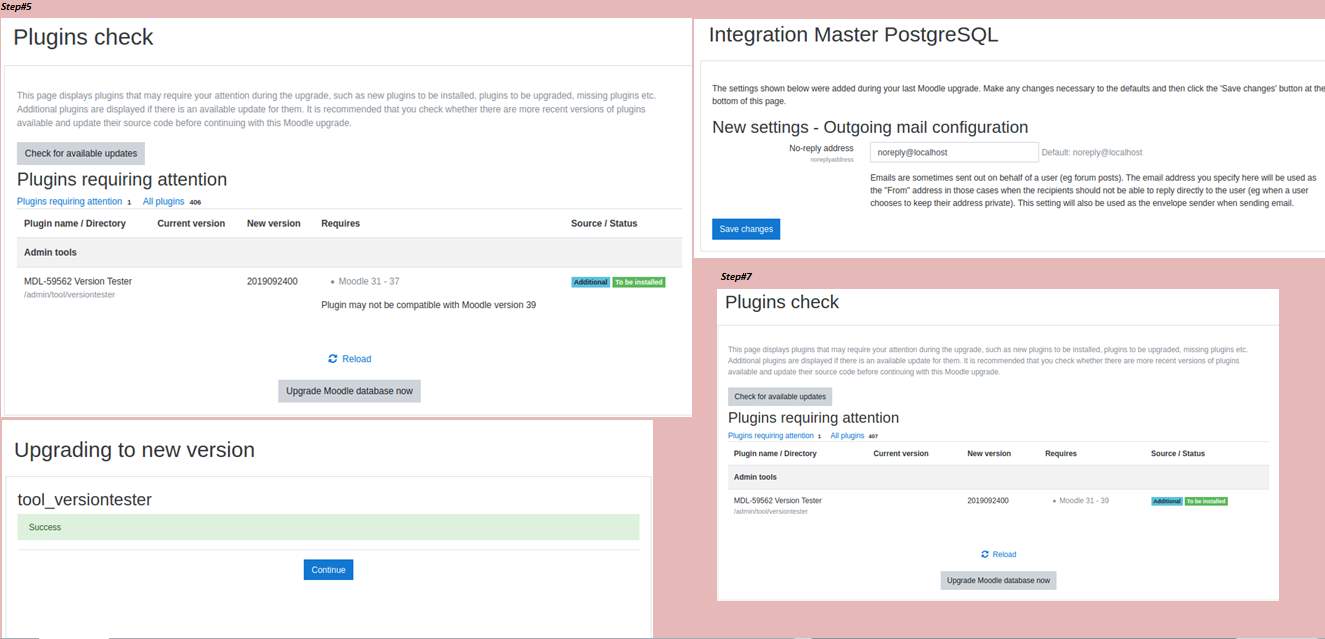Click Additional badge in Step 7 table
This screenshot has height=639, width=1325.
[1167, 501]
